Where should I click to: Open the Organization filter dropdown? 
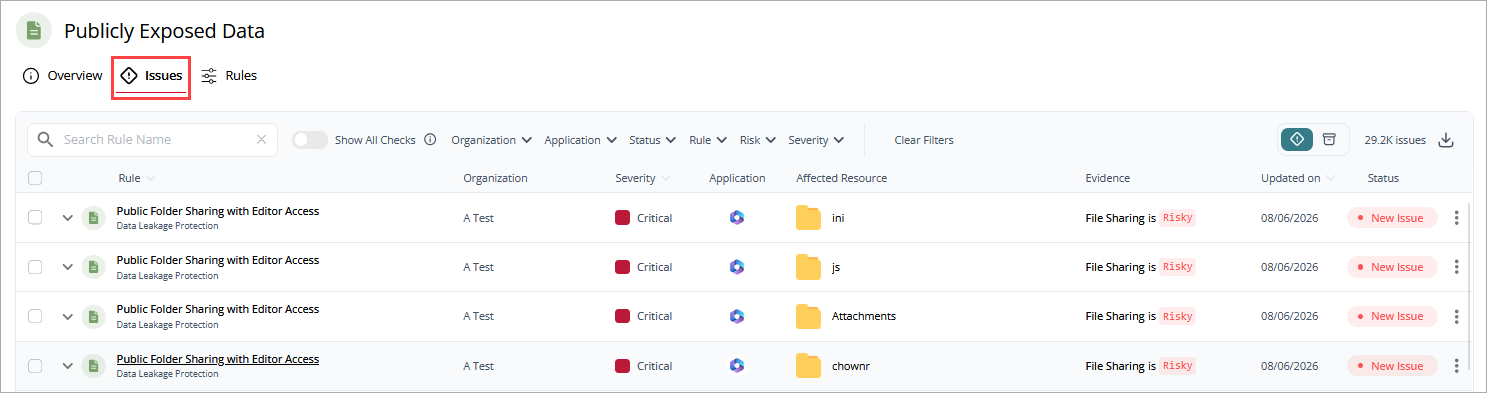(x=491, y=140)
